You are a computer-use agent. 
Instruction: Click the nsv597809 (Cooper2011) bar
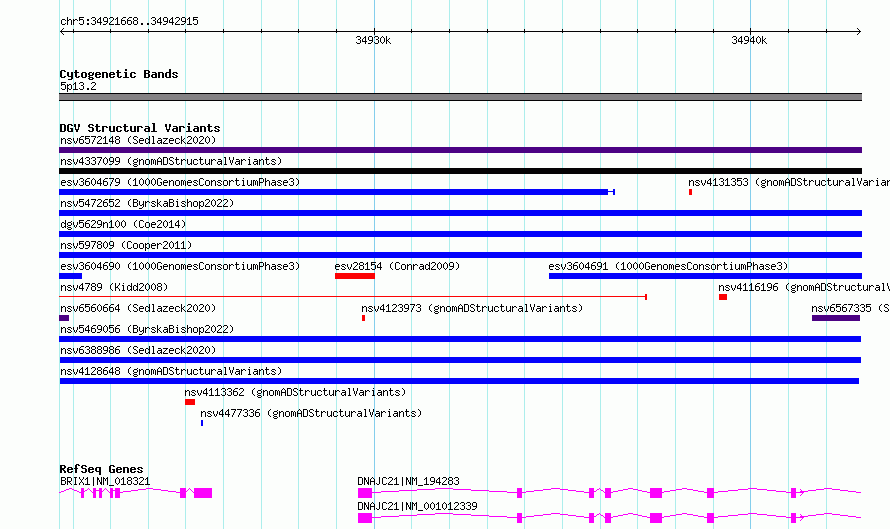[x=460, y=255]
